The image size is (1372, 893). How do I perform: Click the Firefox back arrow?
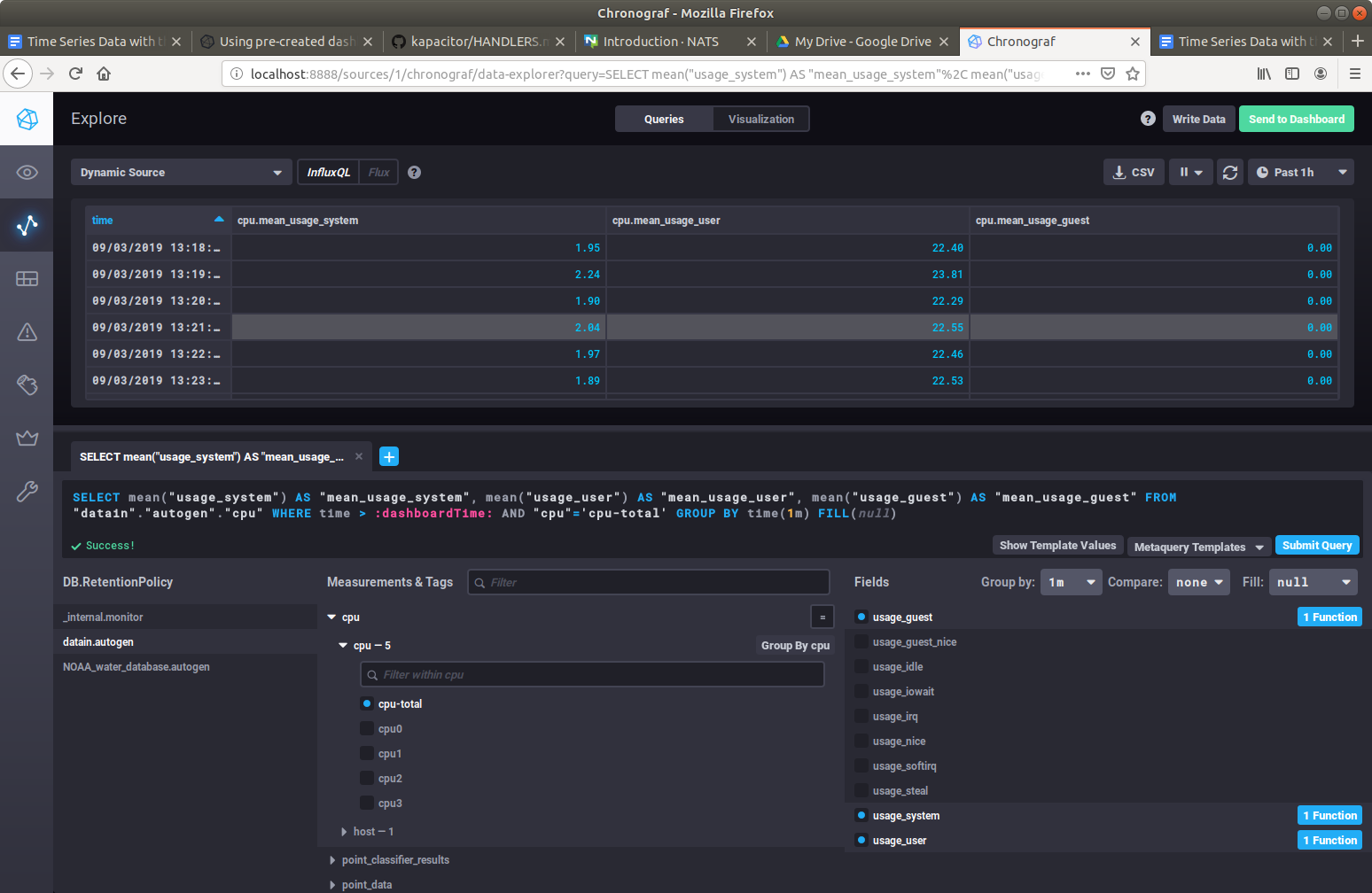18,74
